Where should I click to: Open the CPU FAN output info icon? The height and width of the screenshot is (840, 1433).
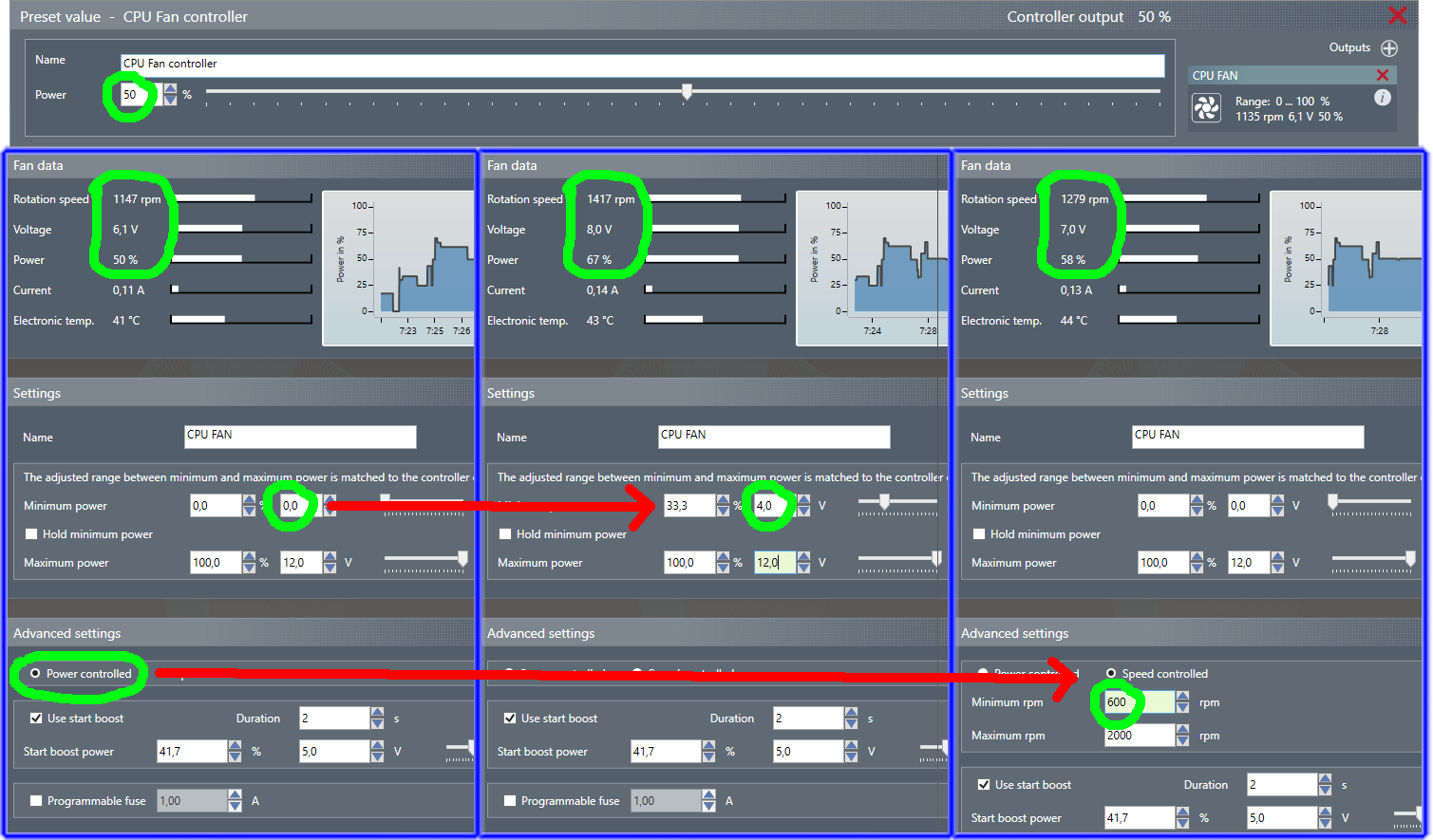pos(1383,98)
